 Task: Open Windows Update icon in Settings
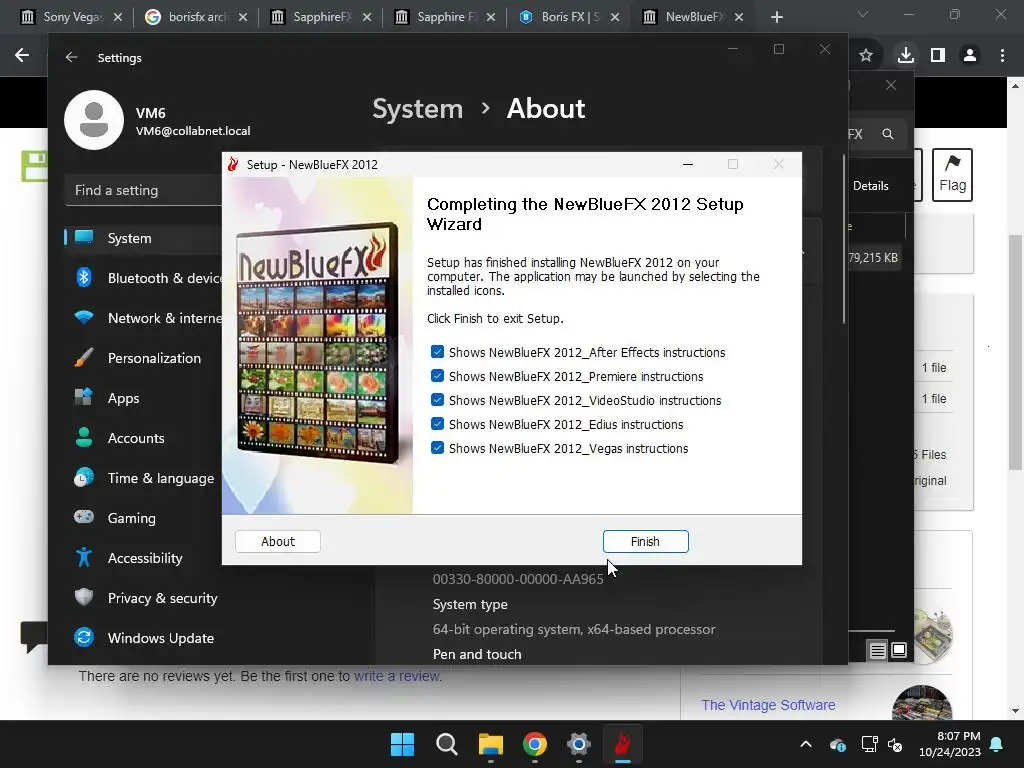84,637
